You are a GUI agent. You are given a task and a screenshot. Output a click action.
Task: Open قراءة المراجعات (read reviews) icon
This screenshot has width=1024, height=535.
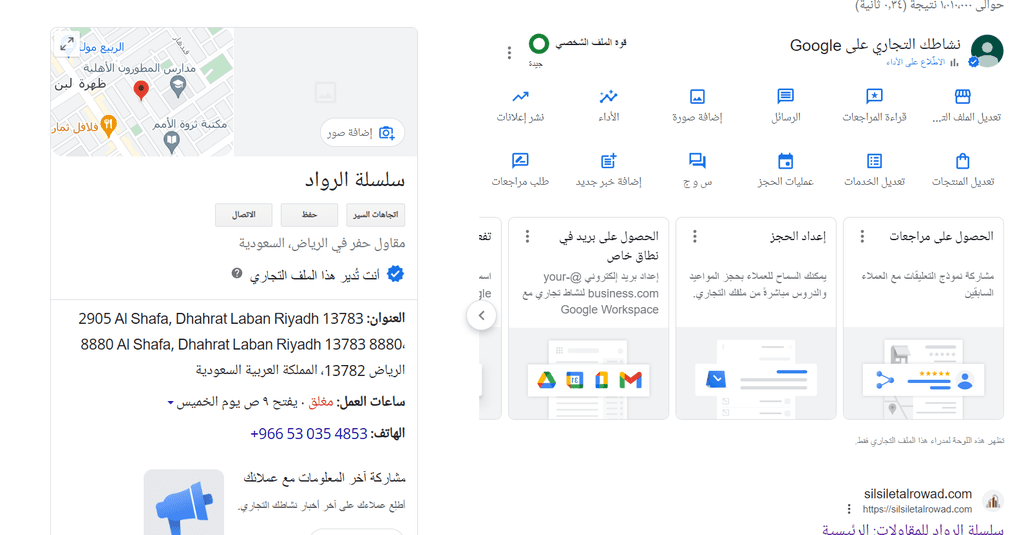coord(874,97)
